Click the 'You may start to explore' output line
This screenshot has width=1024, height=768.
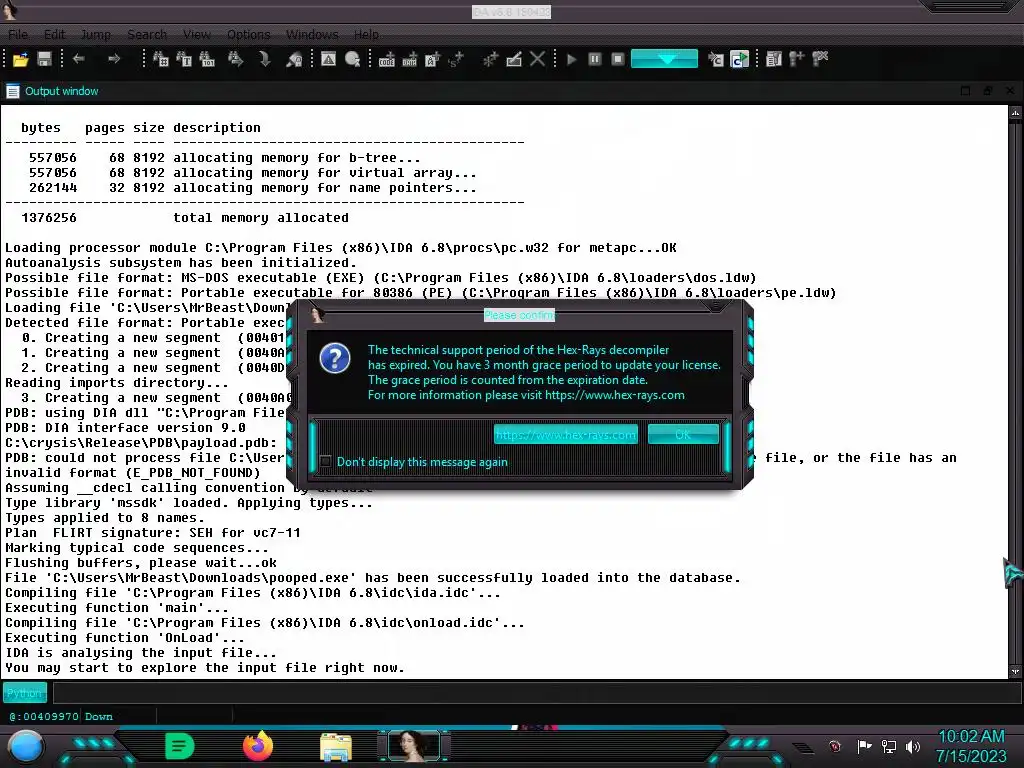205,668
